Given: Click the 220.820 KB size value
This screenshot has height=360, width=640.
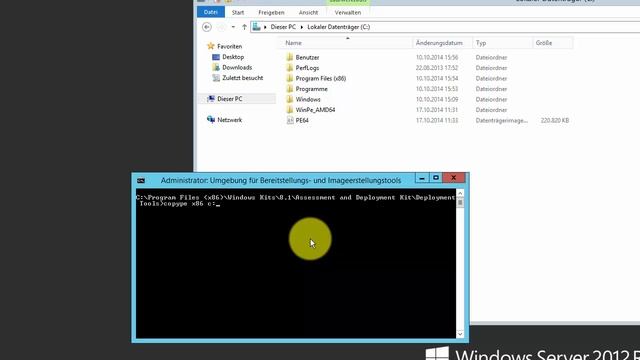Looking at the screenshot, I should point(555,120).
